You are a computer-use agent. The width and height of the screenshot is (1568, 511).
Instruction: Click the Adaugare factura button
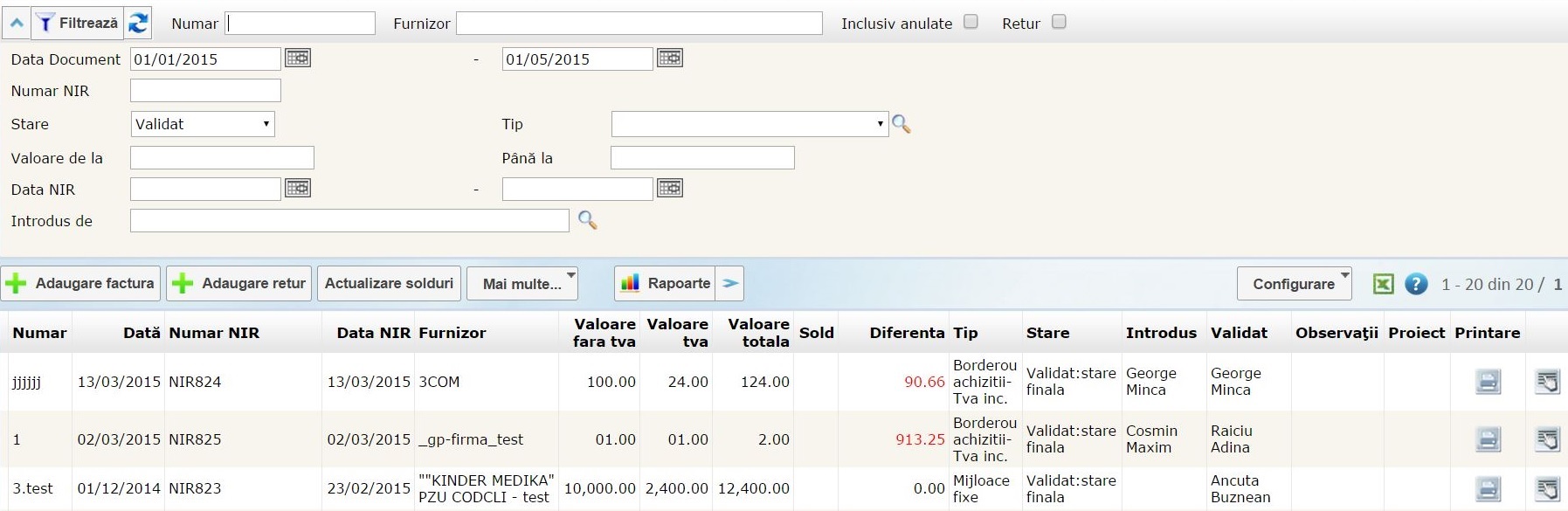[81, 284]
